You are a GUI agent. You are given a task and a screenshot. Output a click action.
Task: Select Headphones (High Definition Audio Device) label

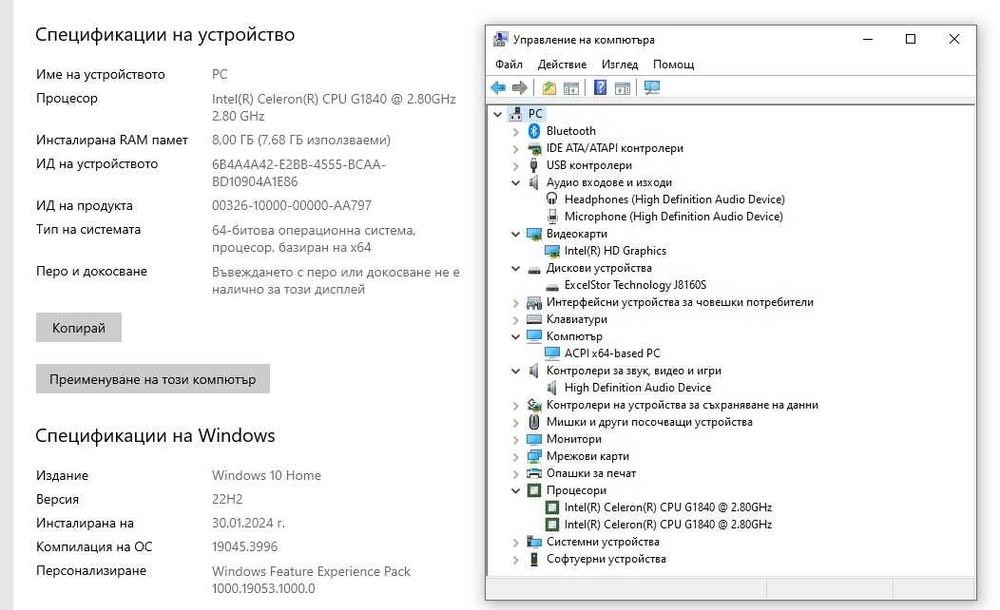pos(675,199)
